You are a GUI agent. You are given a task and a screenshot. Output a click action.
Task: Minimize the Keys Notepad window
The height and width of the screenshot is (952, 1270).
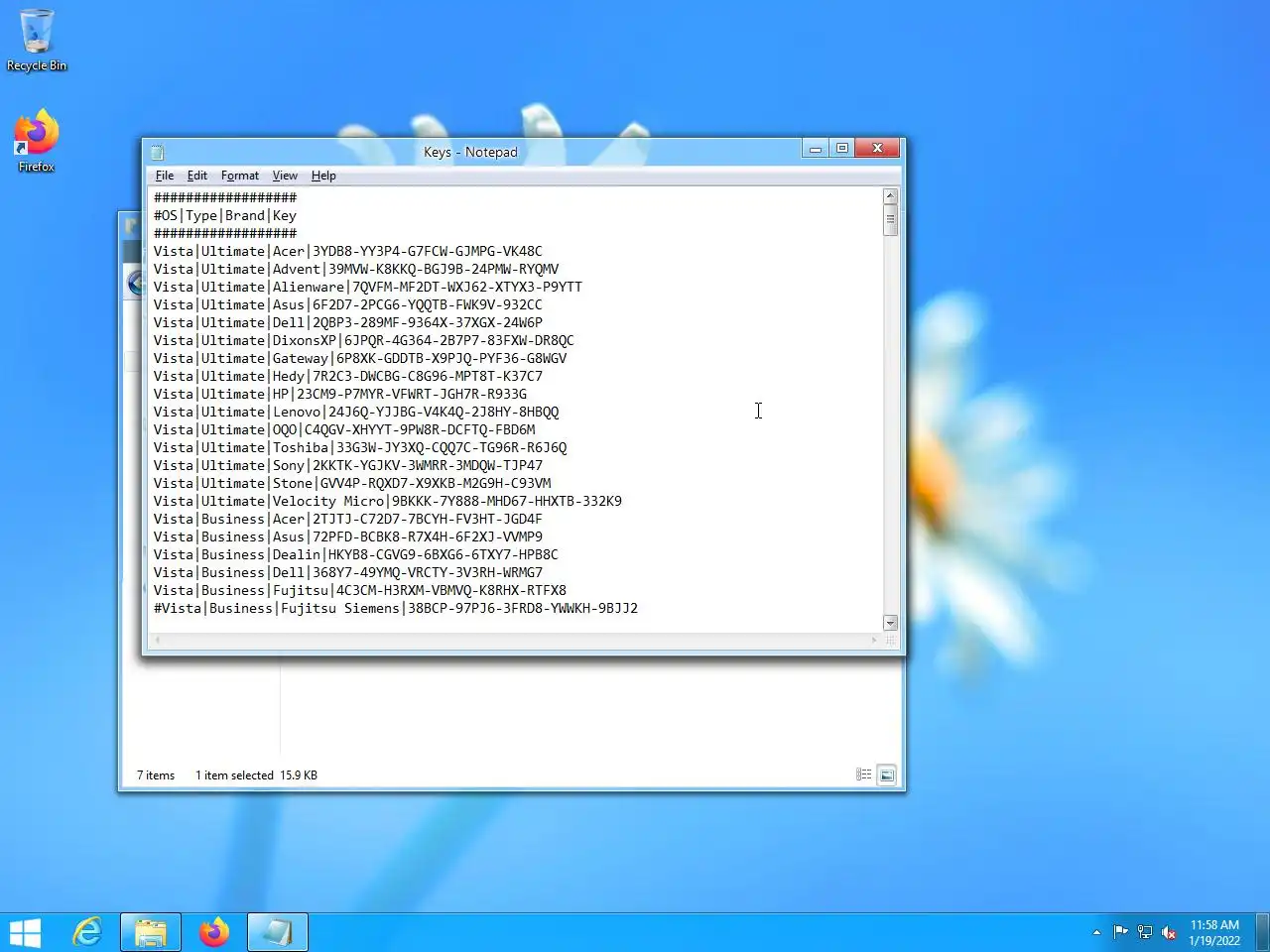[x=816, y=149]
